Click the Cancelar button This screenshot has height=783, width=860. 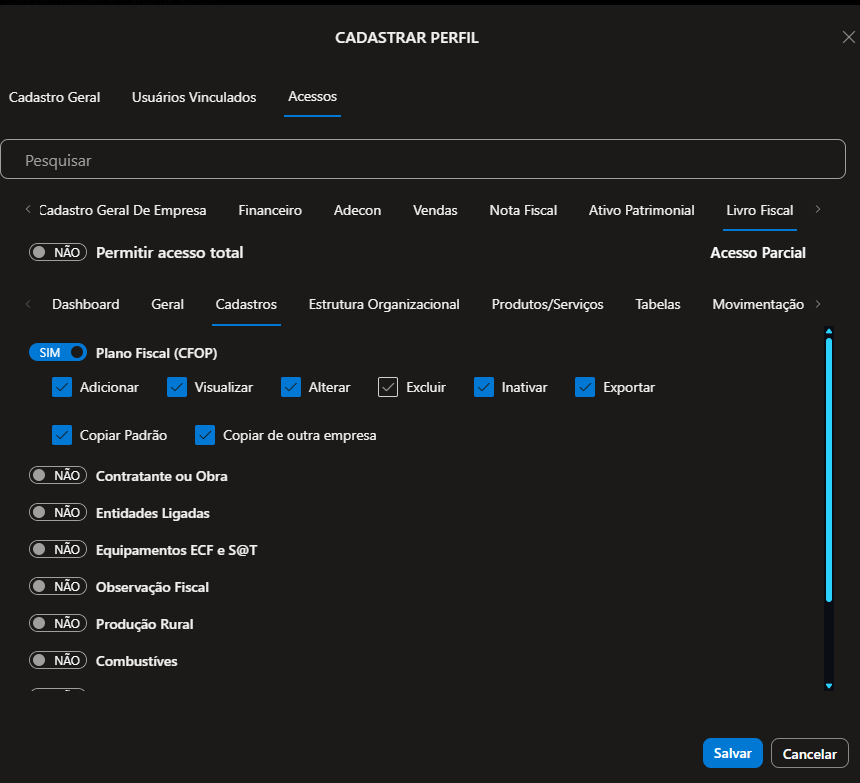pos(809,753)
